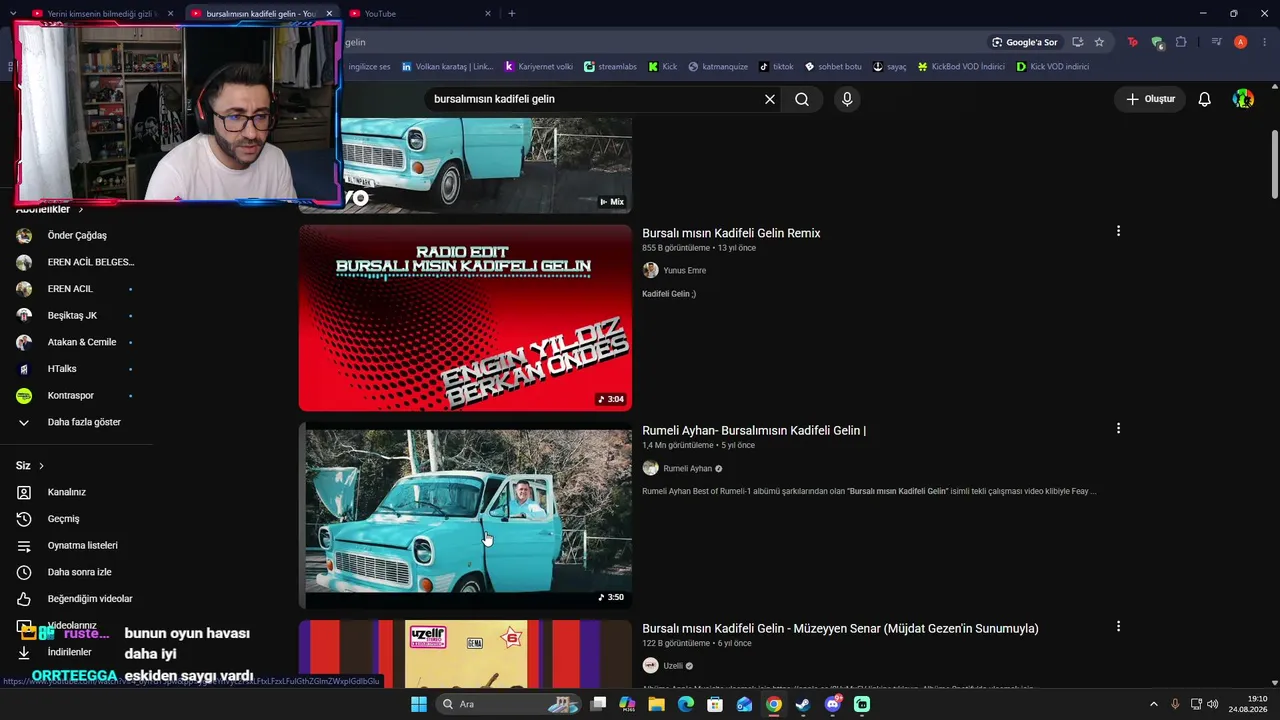The width and height of the screenshot is (1280, 720).
Task: Open the Microsoft Store taskbar icon
Action: tap(715, 704)
